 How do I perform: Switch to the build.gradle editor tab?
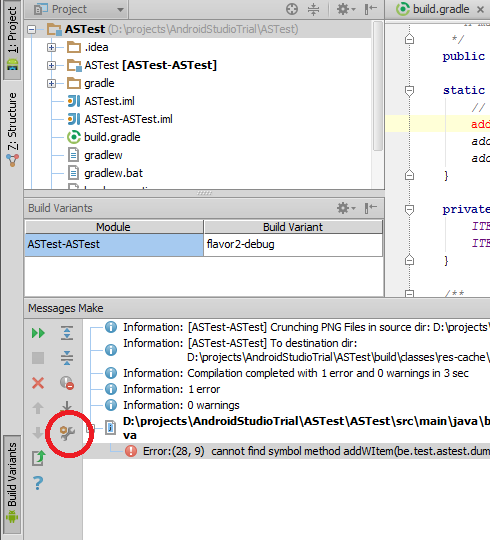click(x=436, y=9)
